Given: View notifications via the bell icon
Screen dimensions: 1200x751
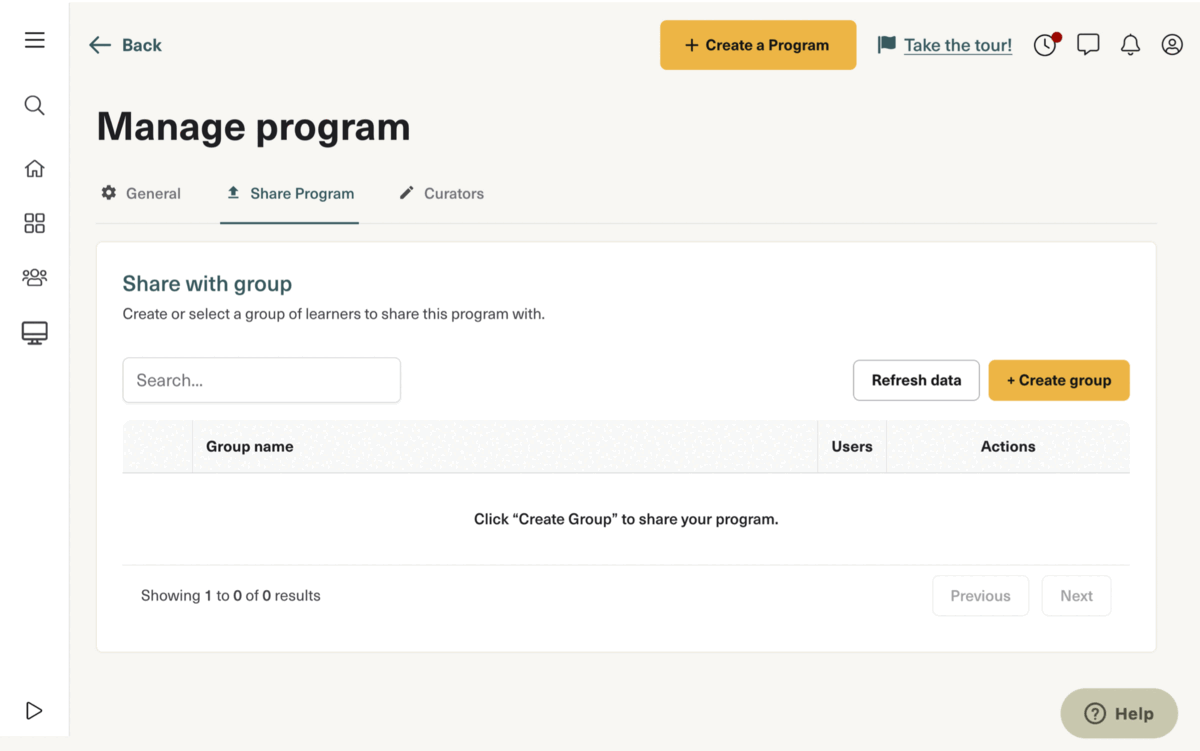Looking at the screenshot, I should (x=1130, y=45).
